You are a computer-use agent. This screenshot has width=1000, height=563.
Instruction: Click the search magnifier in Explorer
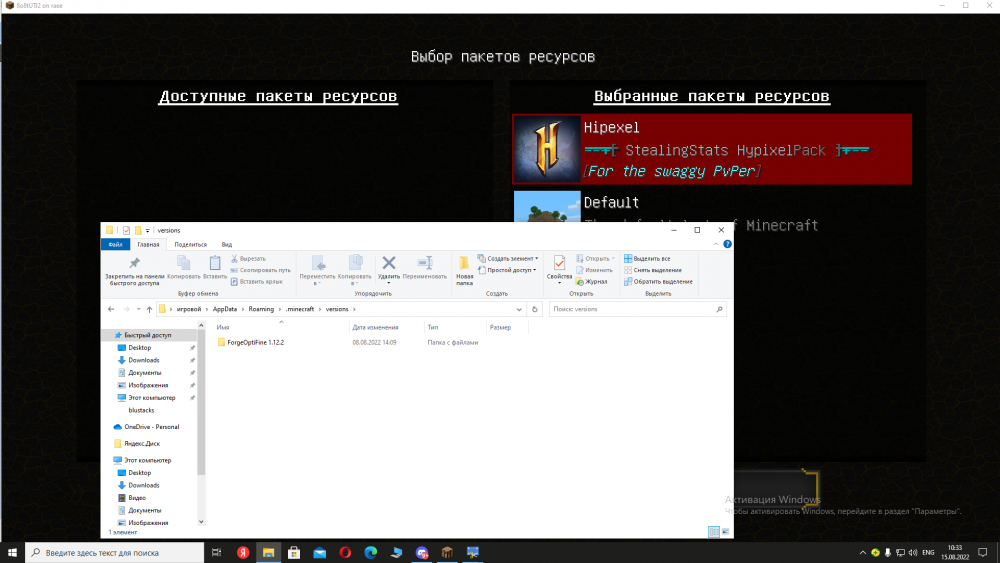(719, 309)
